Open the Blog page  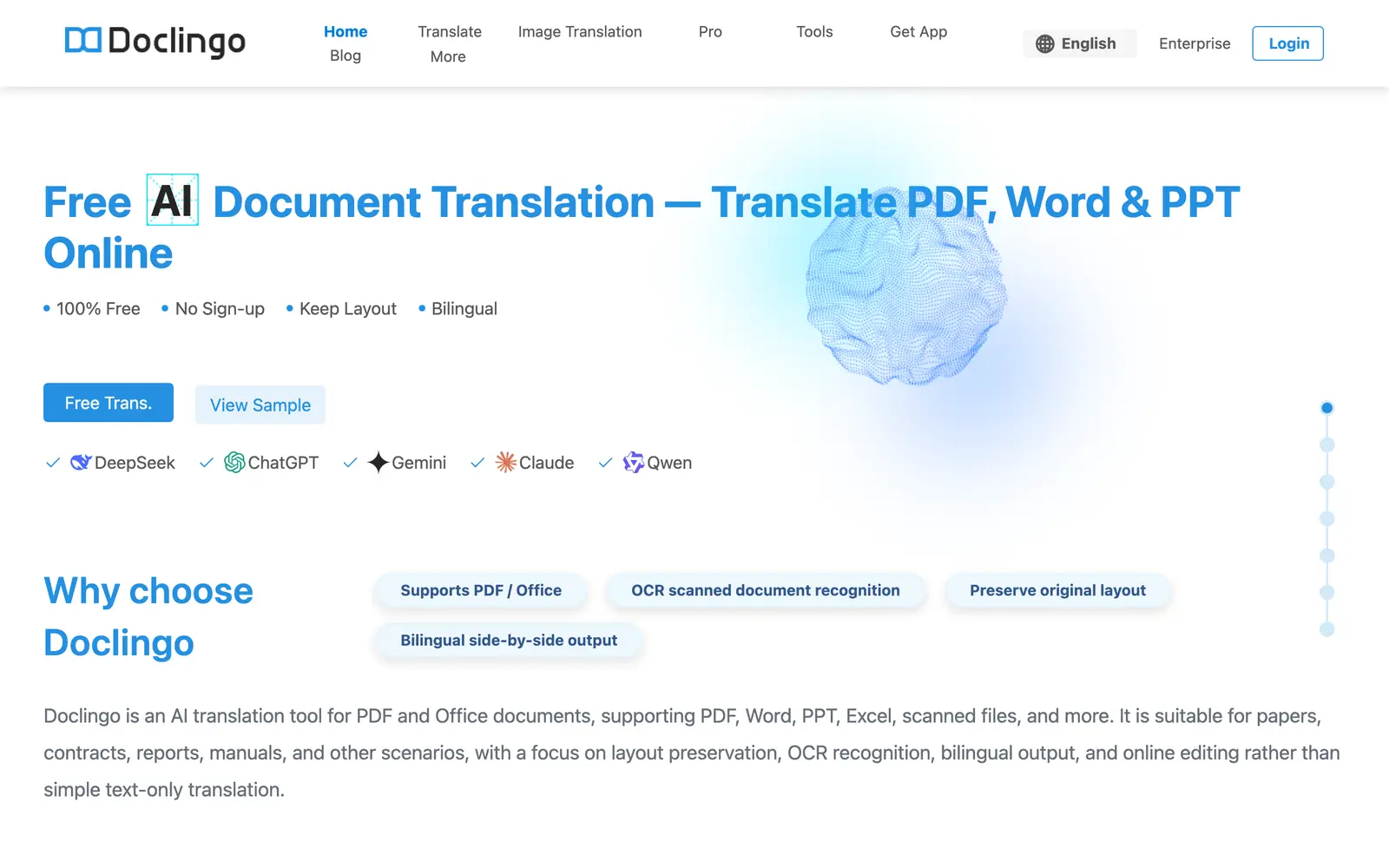[346, 56]
